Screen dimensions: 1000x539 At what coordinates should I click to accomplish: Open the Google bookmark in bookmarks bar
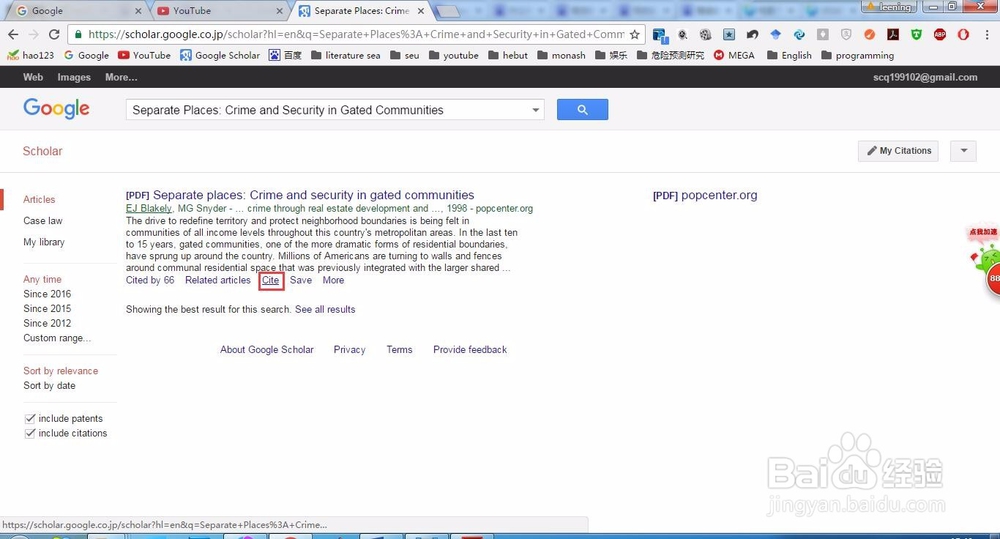point(87,55)
